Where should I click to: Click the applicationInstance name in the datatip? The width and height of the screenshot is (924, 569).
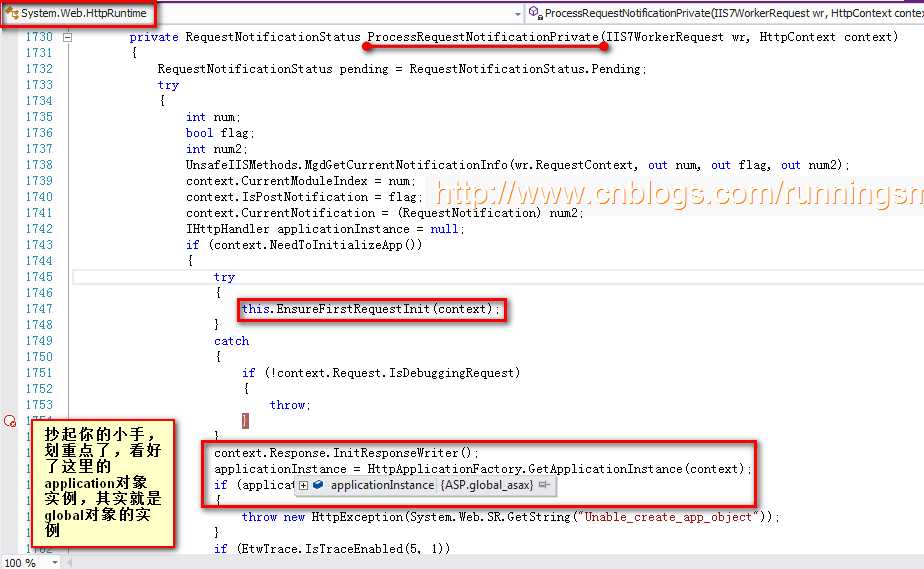[382, 485]
